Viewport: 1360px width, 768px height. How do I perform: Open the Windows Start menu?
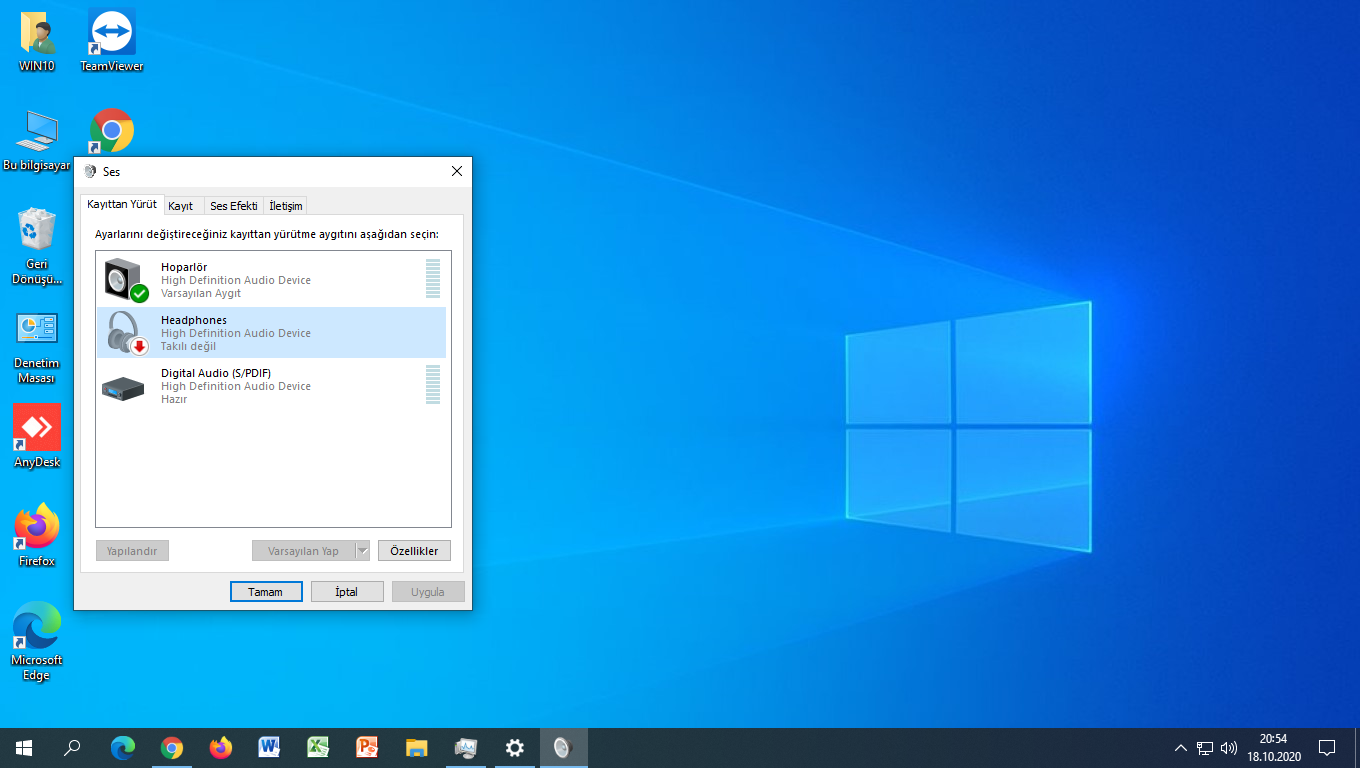coord(24,747)
